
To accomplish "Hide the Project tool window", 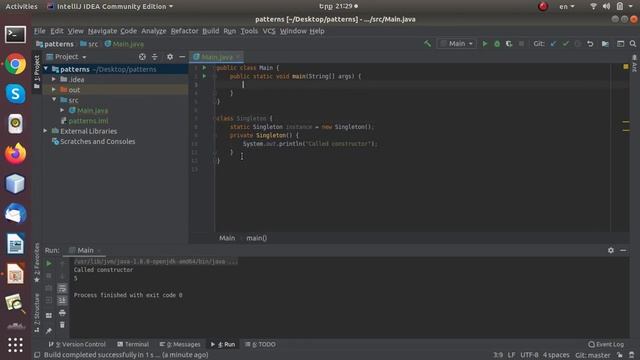I will (x=182, y=57).
